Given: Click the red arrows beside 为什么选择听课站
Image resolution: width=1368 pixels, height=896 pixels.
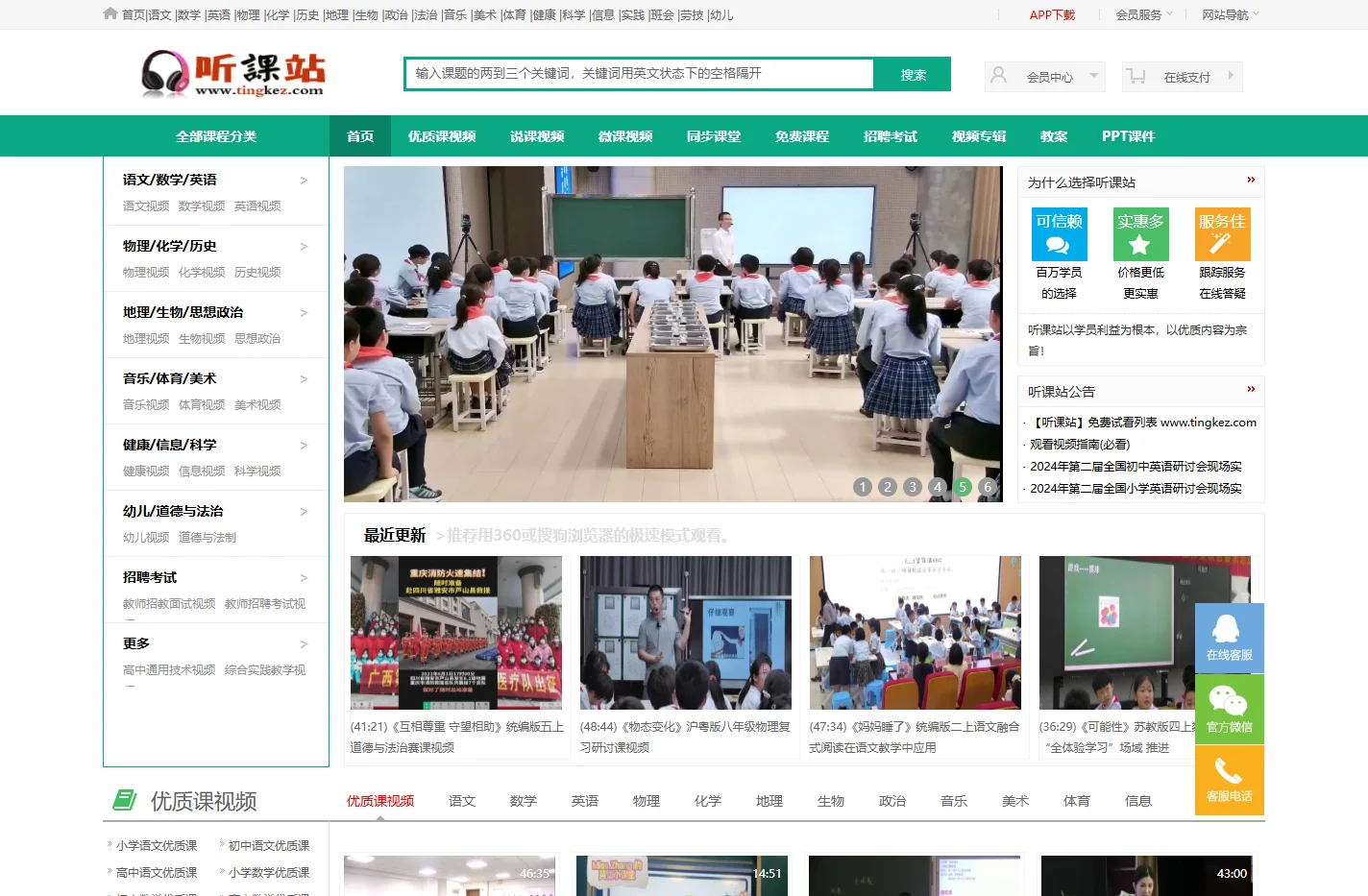Looking at the screenshot, I should [x=1251, y=180].
